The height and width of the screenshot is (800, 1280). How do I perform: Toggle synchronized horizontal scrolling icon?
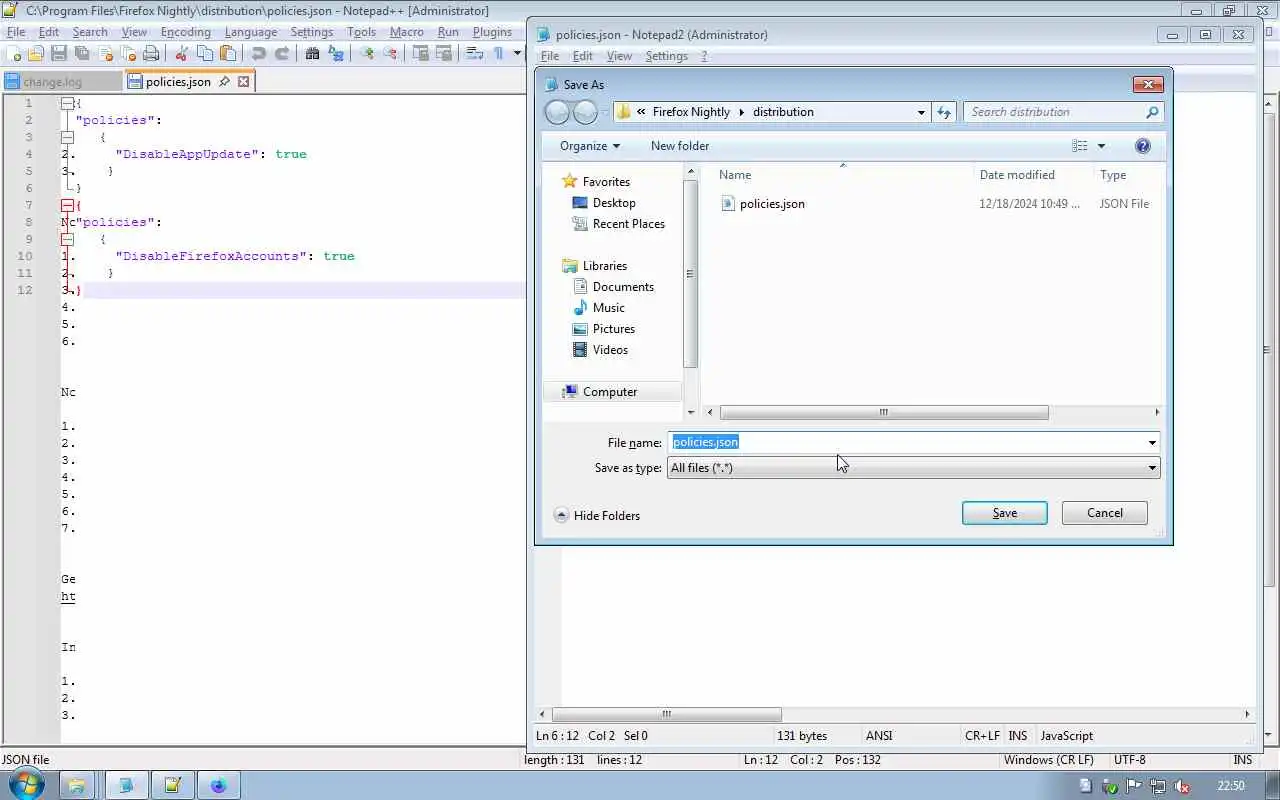click(x=444, y=54)
